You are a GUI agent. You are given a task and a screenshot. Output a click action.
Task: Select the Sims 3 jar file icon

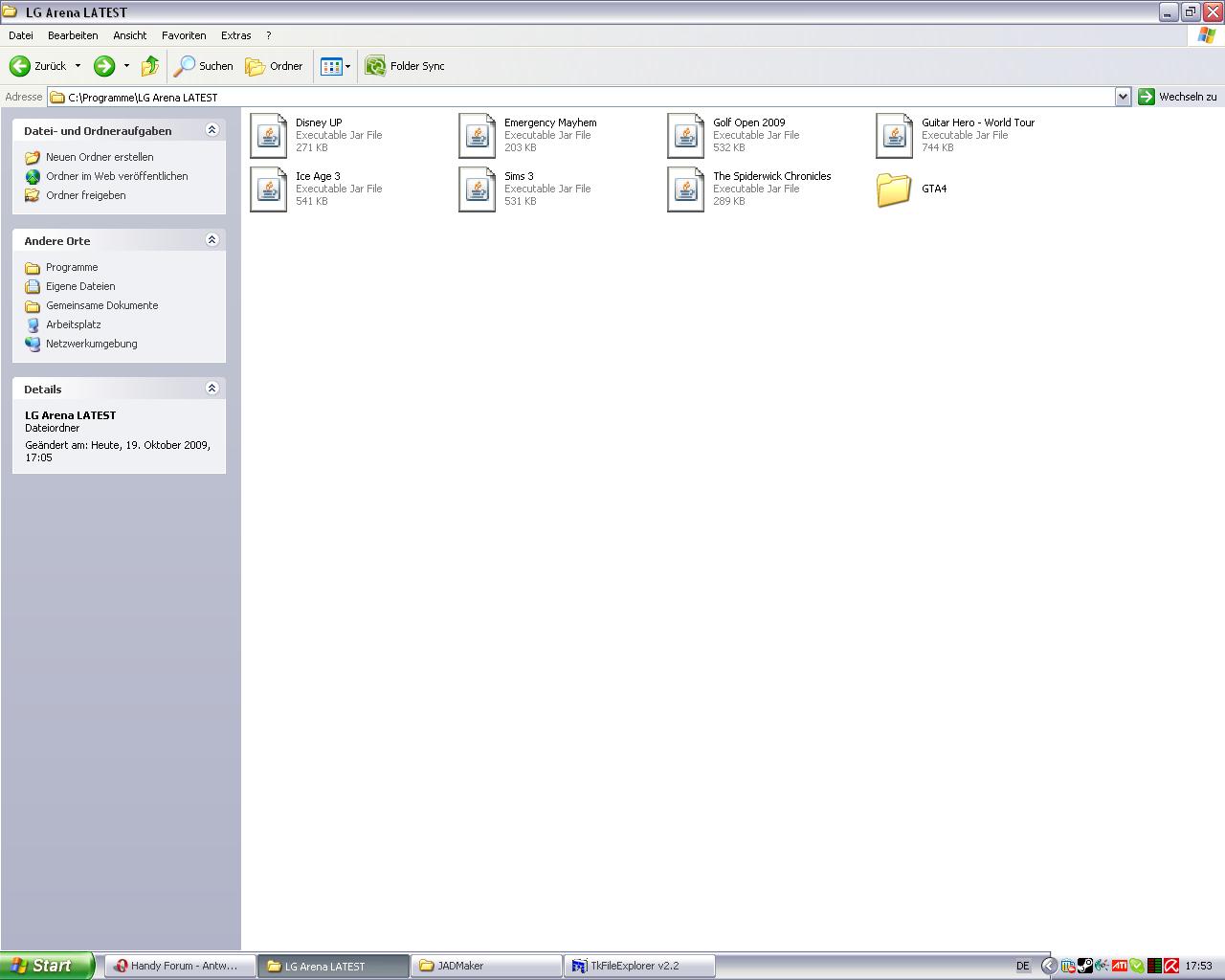tap(478, 189)
